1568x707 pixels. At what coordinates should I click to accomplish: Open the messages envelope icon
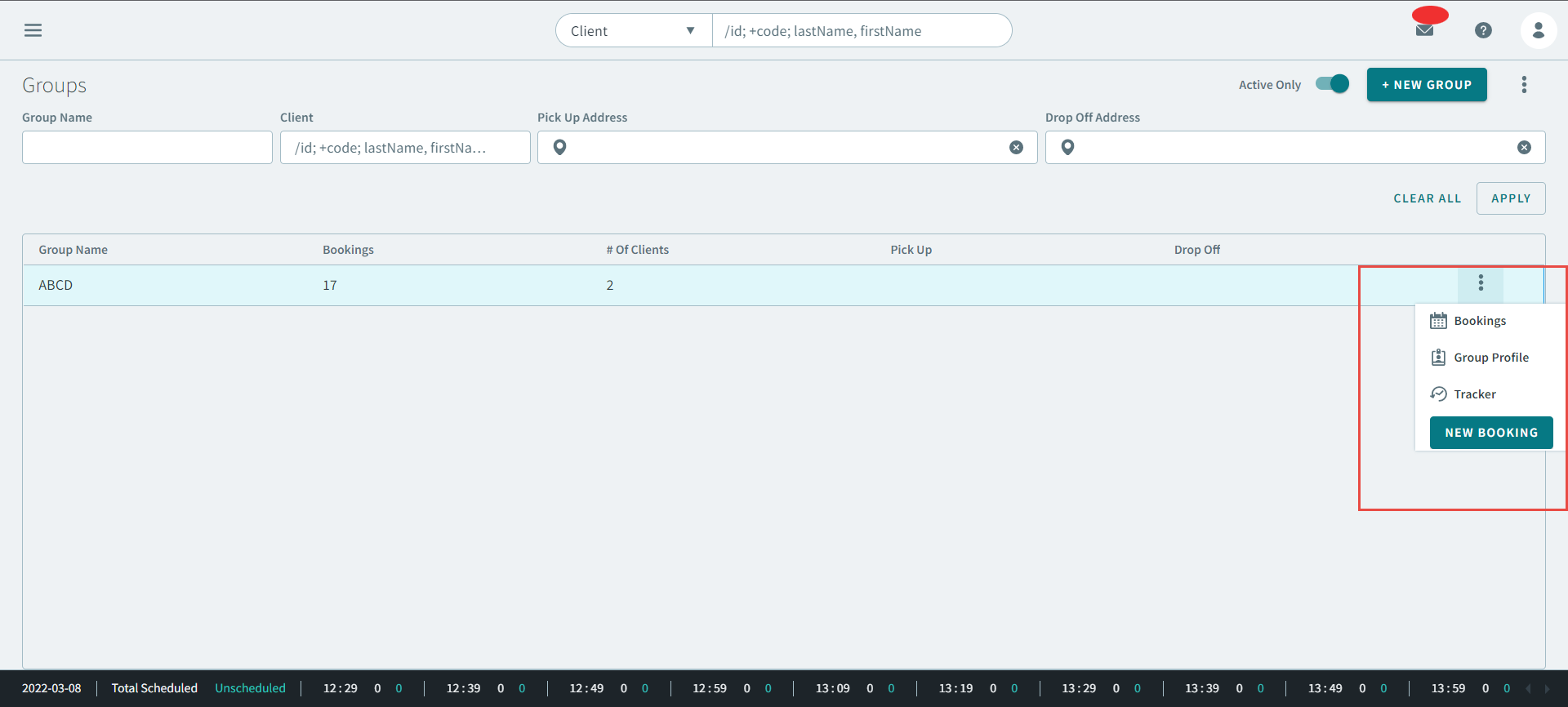(1424, 30)
